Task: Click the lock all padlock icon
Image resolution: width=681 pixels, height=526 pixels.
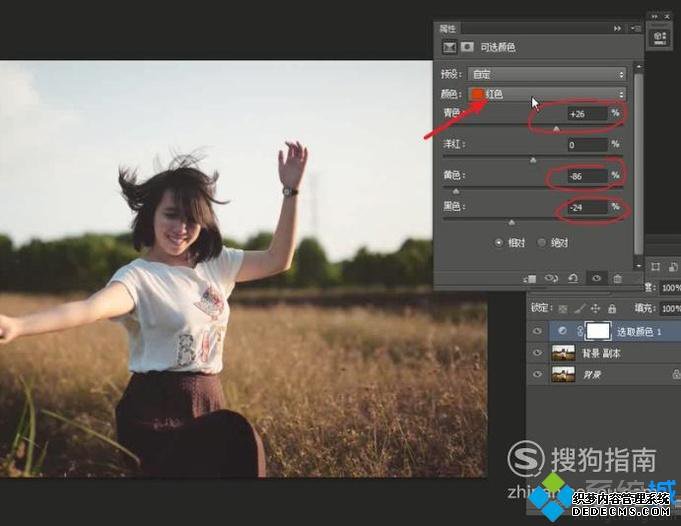Action: [x=610, y=308]
